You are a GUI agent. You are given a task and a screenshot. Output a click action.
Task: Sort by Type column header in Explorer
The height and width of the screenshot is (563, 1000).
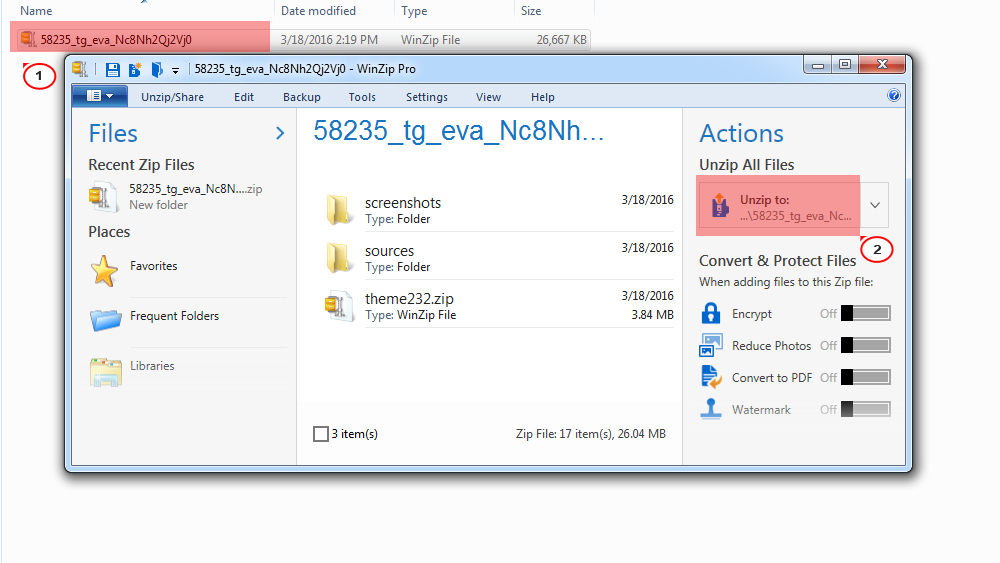click(x=415, y=11)
